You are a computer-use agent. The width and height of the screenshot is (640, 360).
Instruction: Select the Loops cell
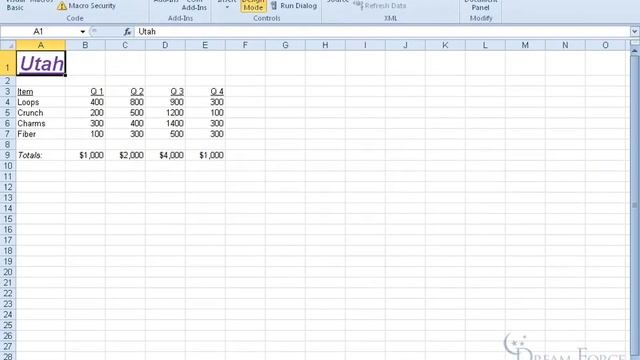coord(41,102)
